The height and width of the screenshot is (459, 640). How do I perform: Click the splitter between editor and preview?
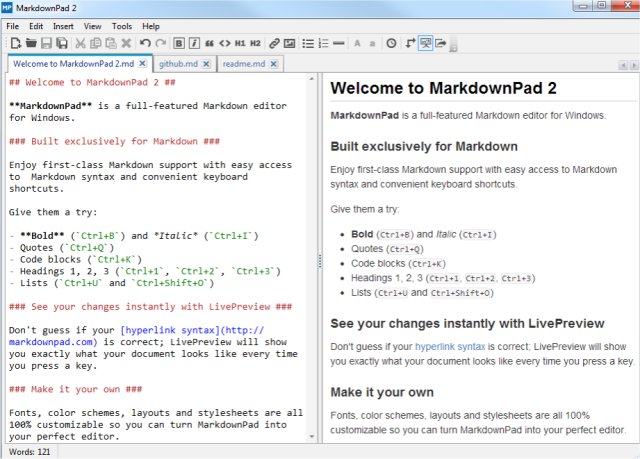(x=320, y=259)
